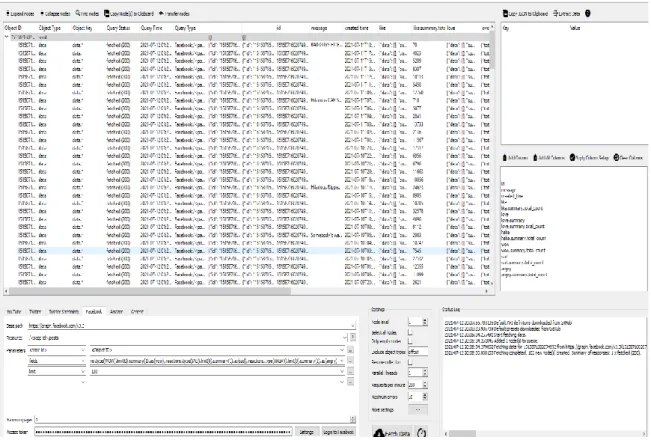Click the timer icon beside Fetch Data
Image resolution: width=651 pixels, height=440 pixels.
[x=421, y=433]
